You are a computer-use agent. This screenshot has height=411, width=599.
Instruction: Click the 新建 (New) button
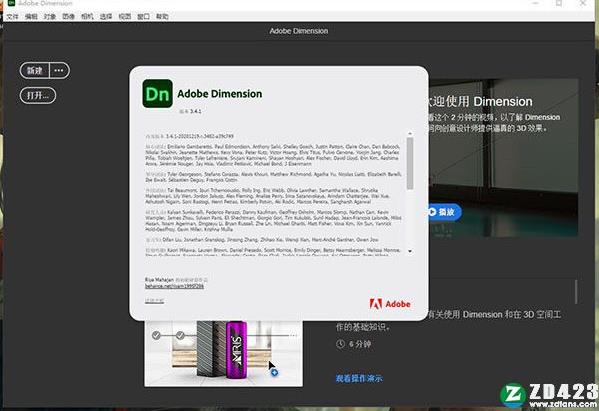tap(35, 71)
